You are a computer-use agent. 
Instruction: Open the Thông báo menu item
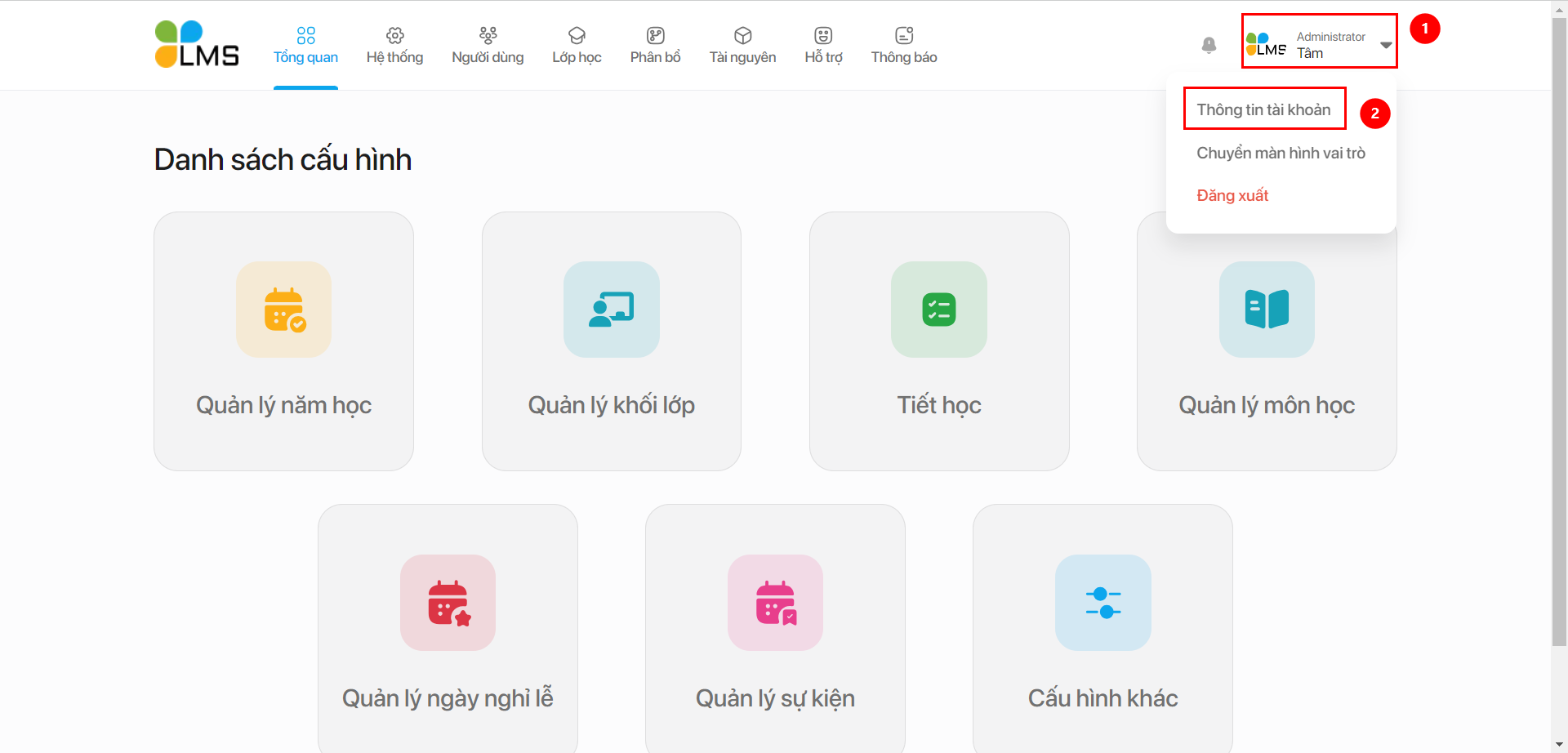[x=903, y=45]
